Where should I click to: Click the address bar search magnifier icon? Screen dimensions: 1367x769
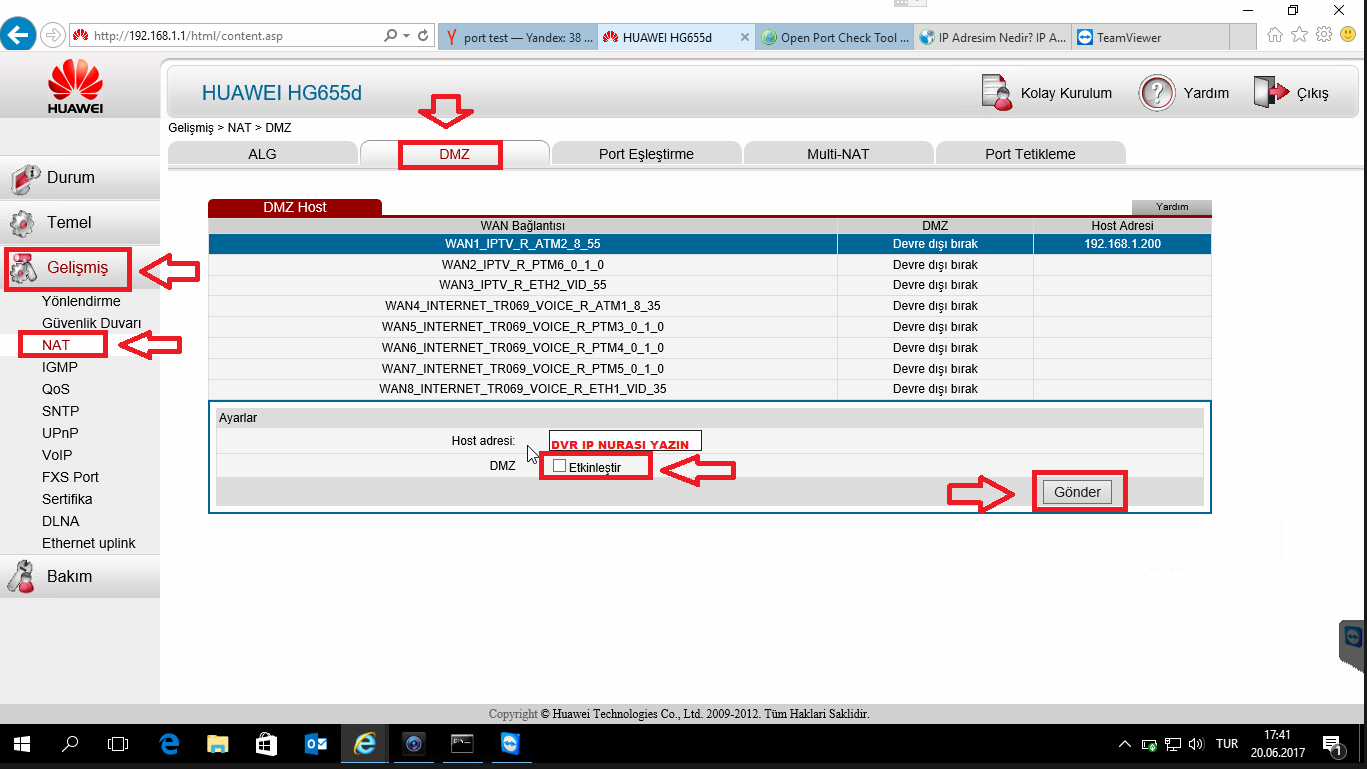click(391, 35)
